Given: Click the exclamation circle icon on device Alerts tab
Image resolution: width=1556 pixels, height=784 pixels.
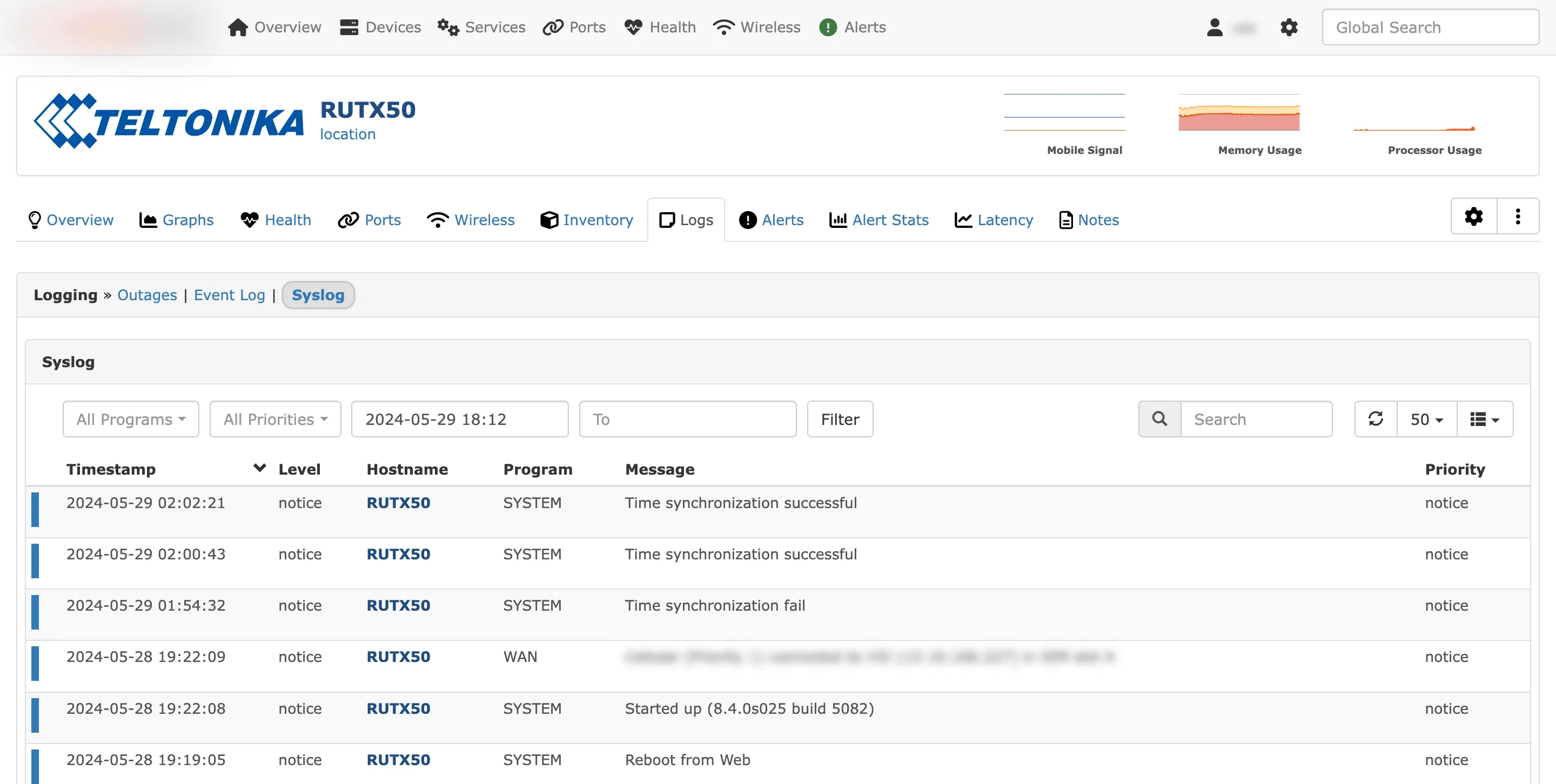Looking at the screenshot, I should point(747,220).
